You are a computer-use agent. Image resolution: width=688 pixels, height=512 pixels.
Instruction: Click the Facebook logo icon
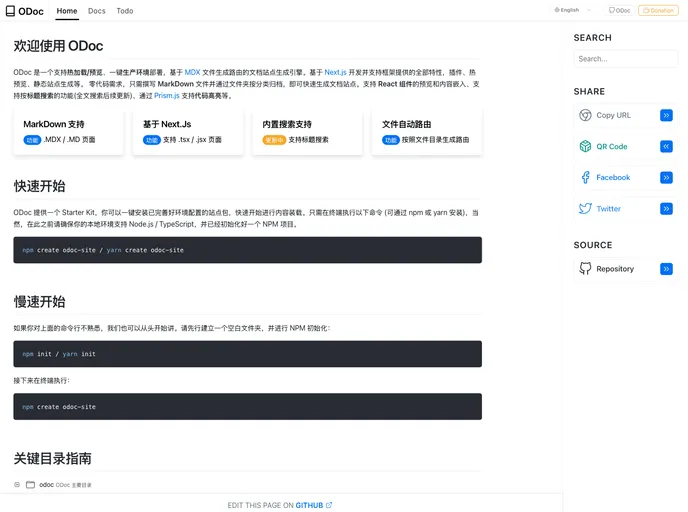pos(585,177)
